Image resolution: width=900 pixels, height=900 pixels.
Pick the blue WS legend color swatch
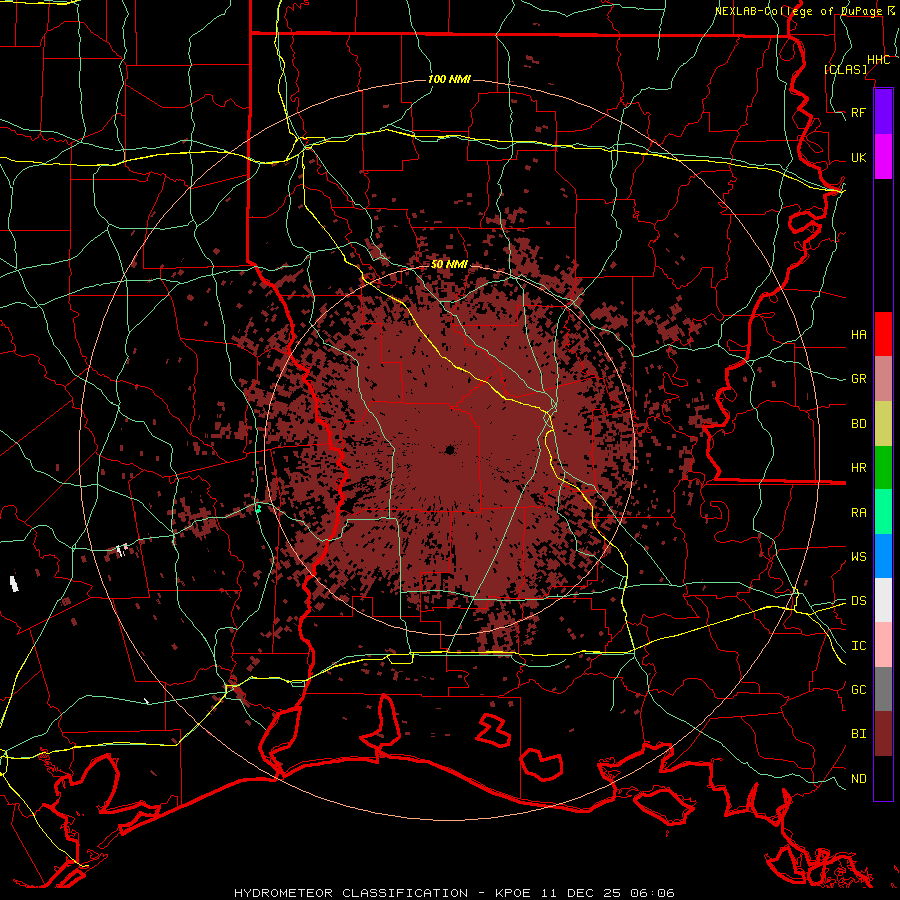[883, 556]
